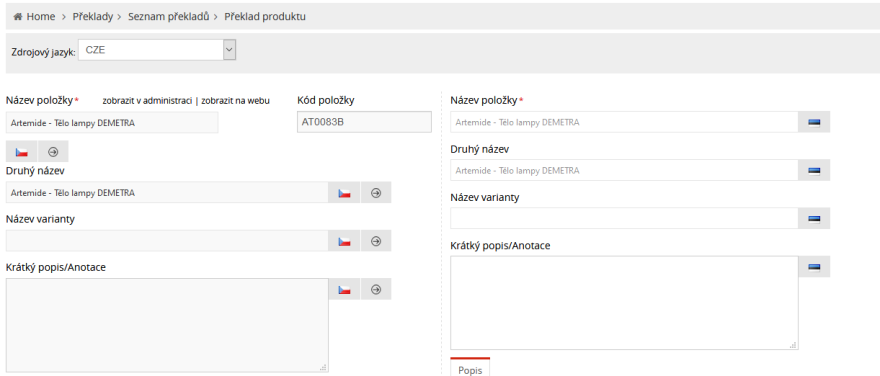This screenshot has height=376, width=880.
Task: Open Zdrojový jazyk dropdown showing CZE
Action: pyautogui.click(x=157, y=50)
